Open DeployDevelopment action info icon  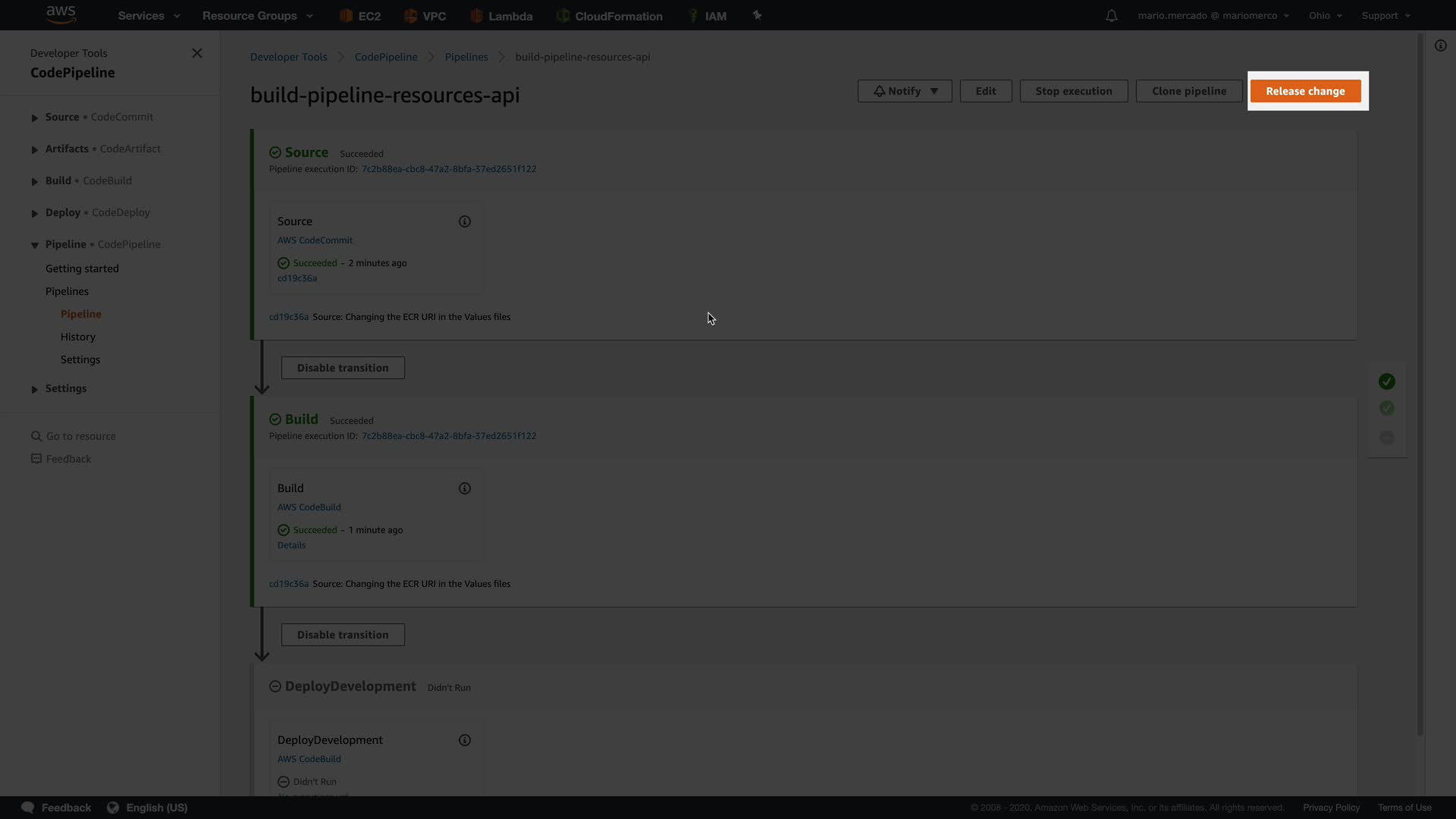[x=465, y=740]
